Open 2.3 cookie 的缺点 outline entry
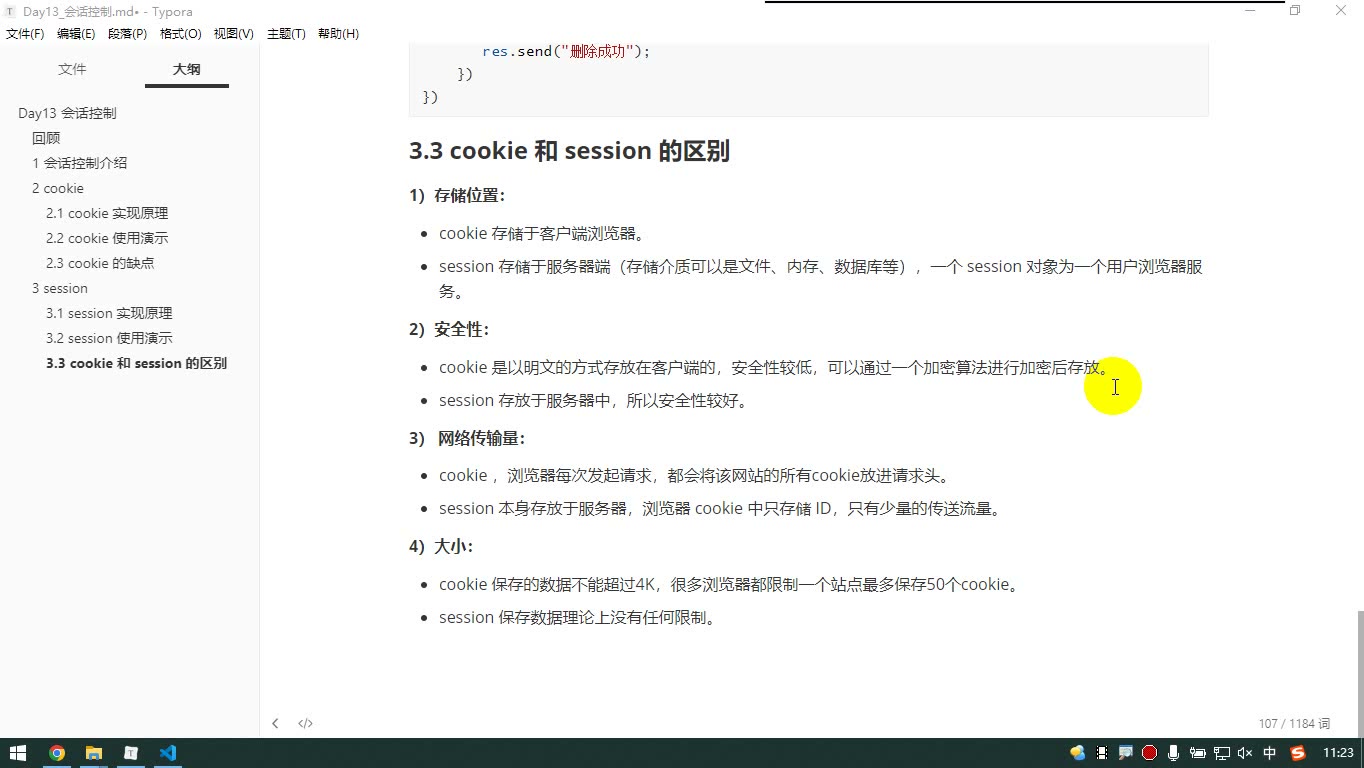The image size is (1364, 768). coord(100,263)
